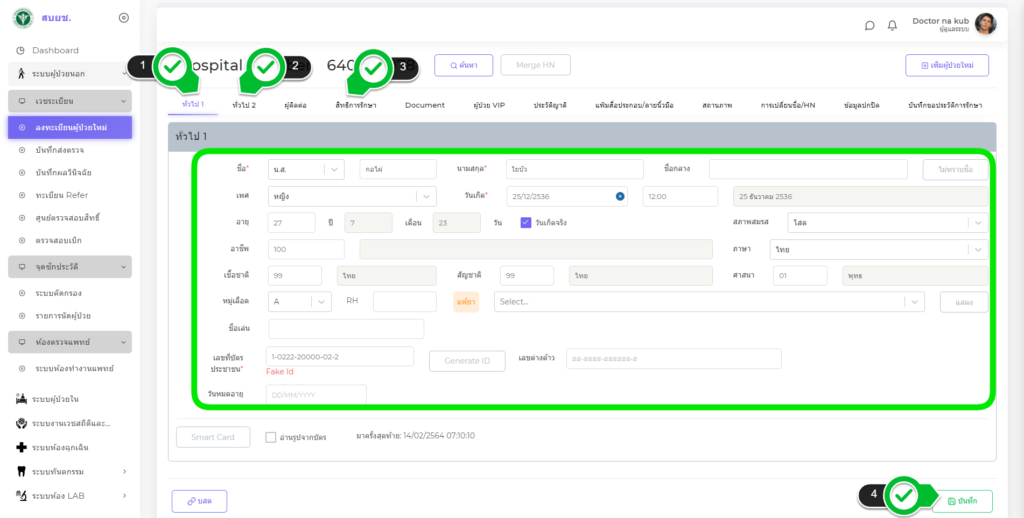This screenshot has width=1024, height=518.
Task: Click the notification bell icon
Action: pos(892,25)
